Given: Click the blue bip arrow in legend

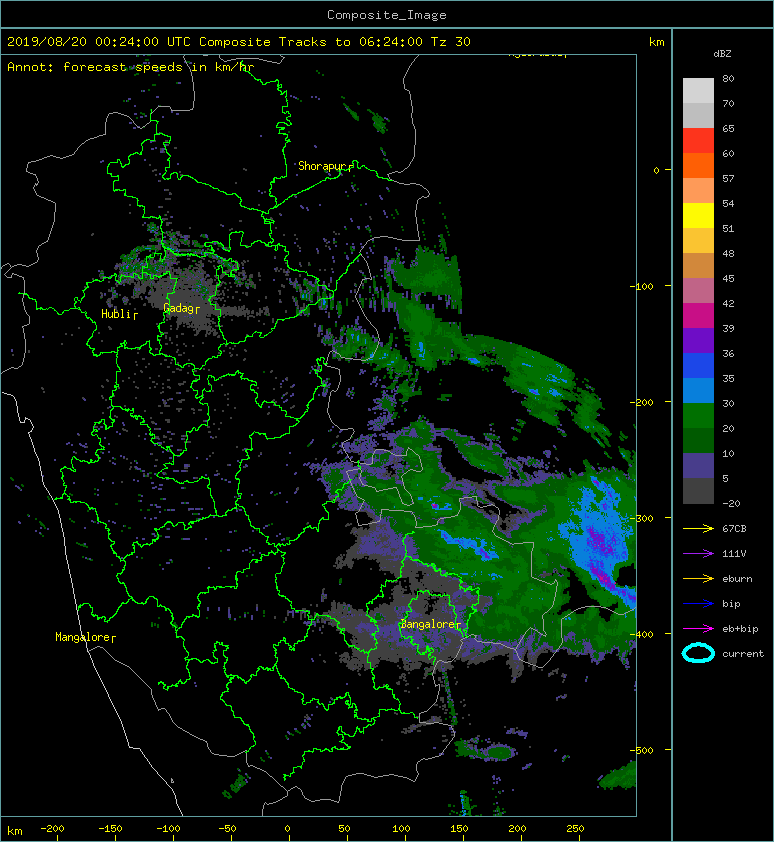Looking at the screenshot, I should pos(698,604).
